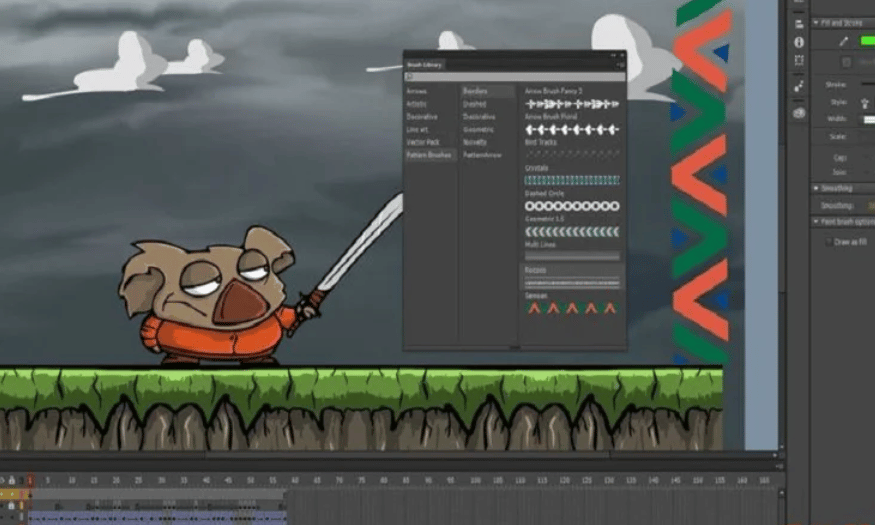Click frame 1 playhead on the timeline
875x525 pixels.
(x=30, y=480)
